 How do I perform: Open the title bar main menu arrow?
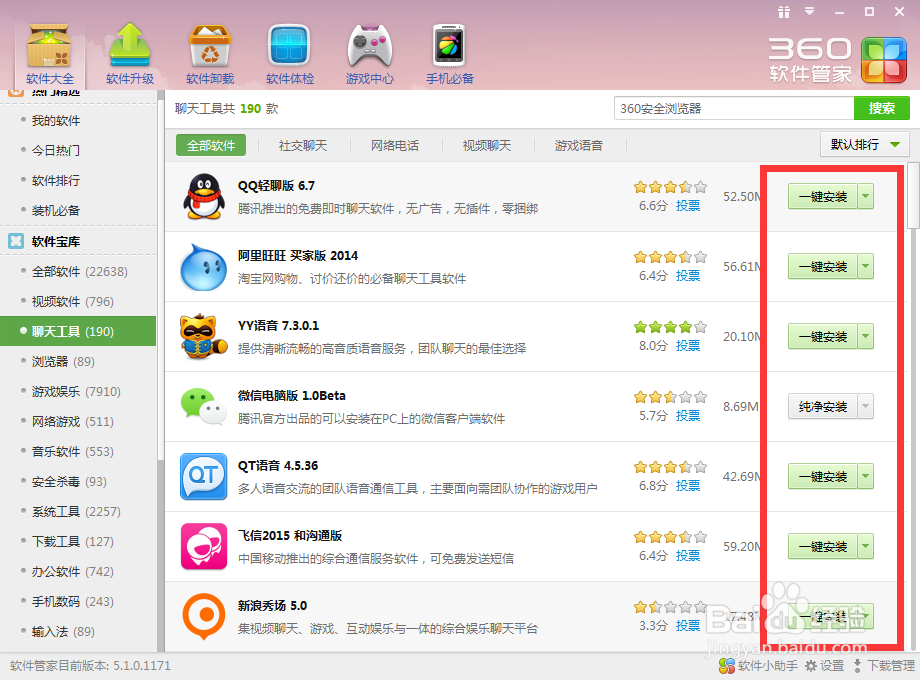coord(810,11)
